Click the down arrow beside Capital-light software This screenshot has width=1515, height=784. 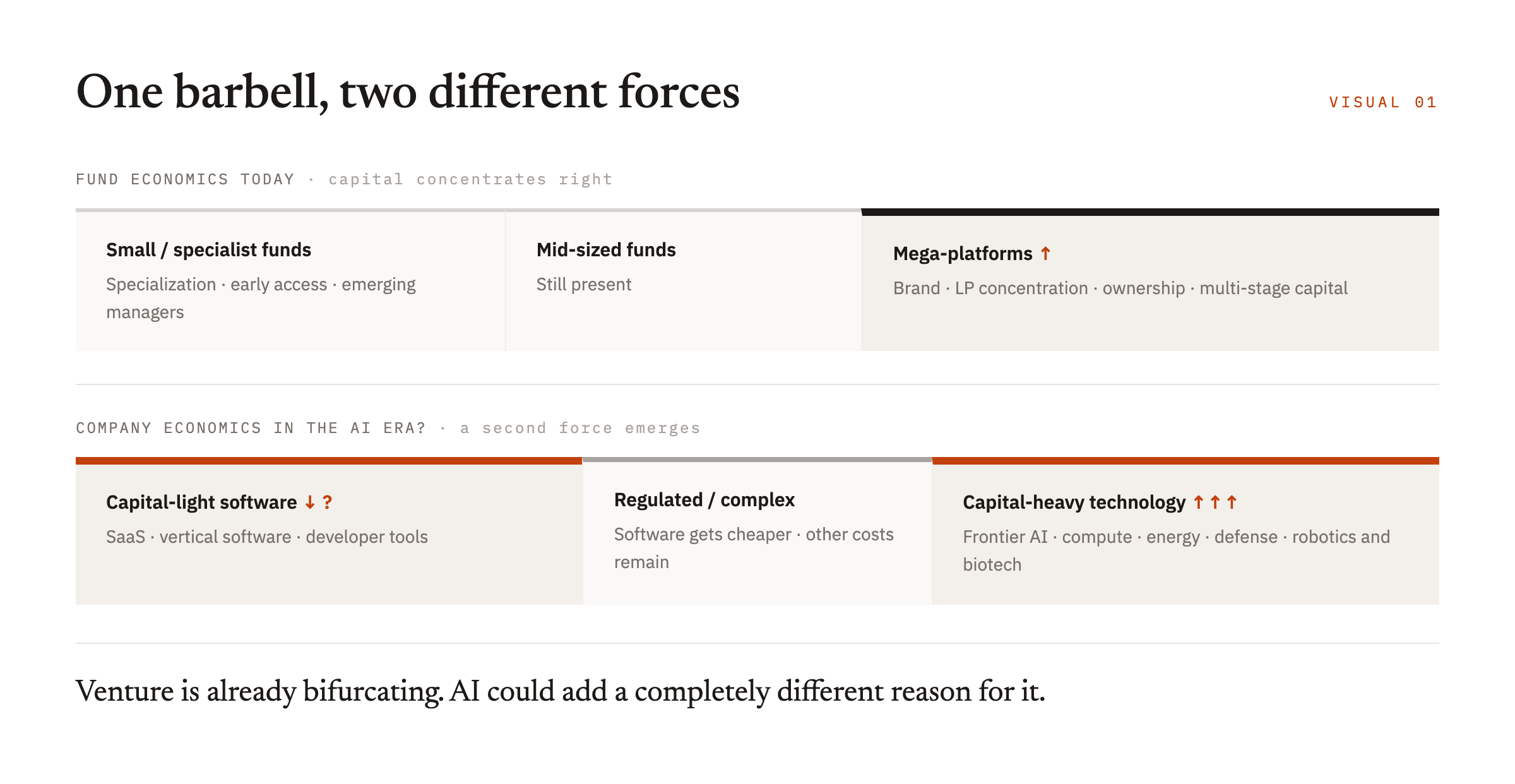coord(310,502)
